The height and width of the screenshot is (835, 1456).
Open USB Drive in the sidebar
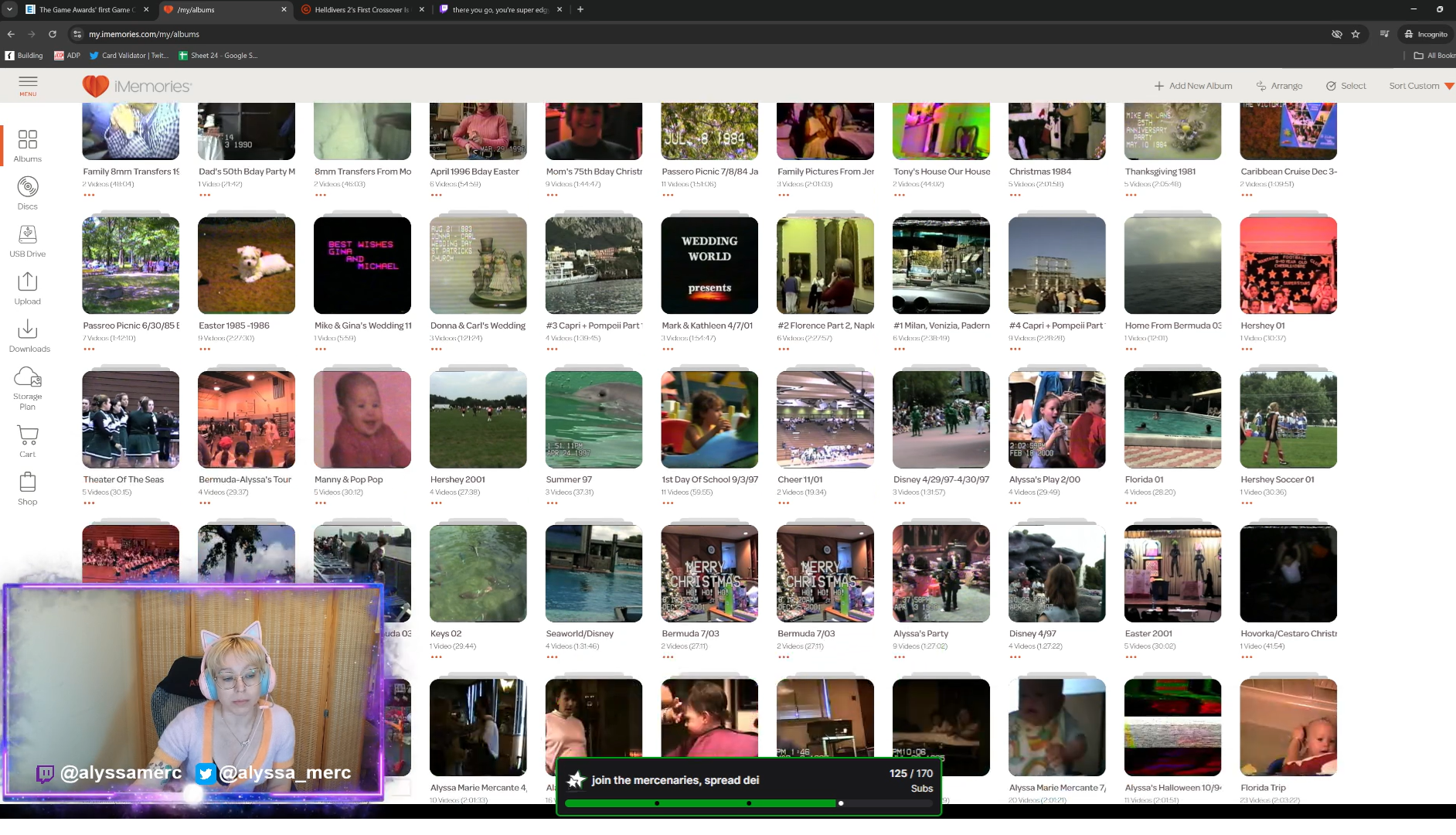click(x=28, y=240)
